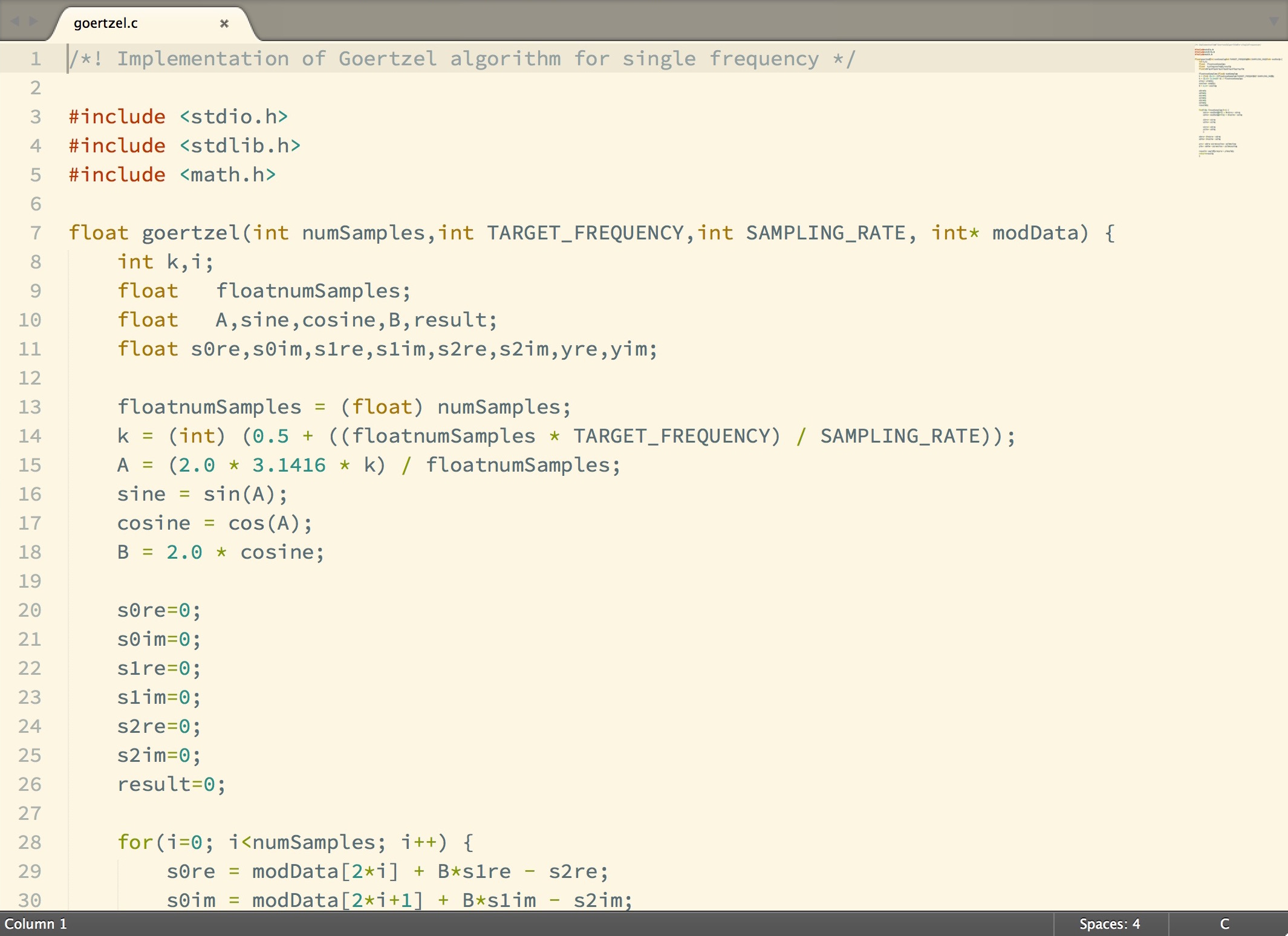Click the TARGET_FREQUENCY parameter on line 7
The image size is (1288, 936).
[585, 233]
